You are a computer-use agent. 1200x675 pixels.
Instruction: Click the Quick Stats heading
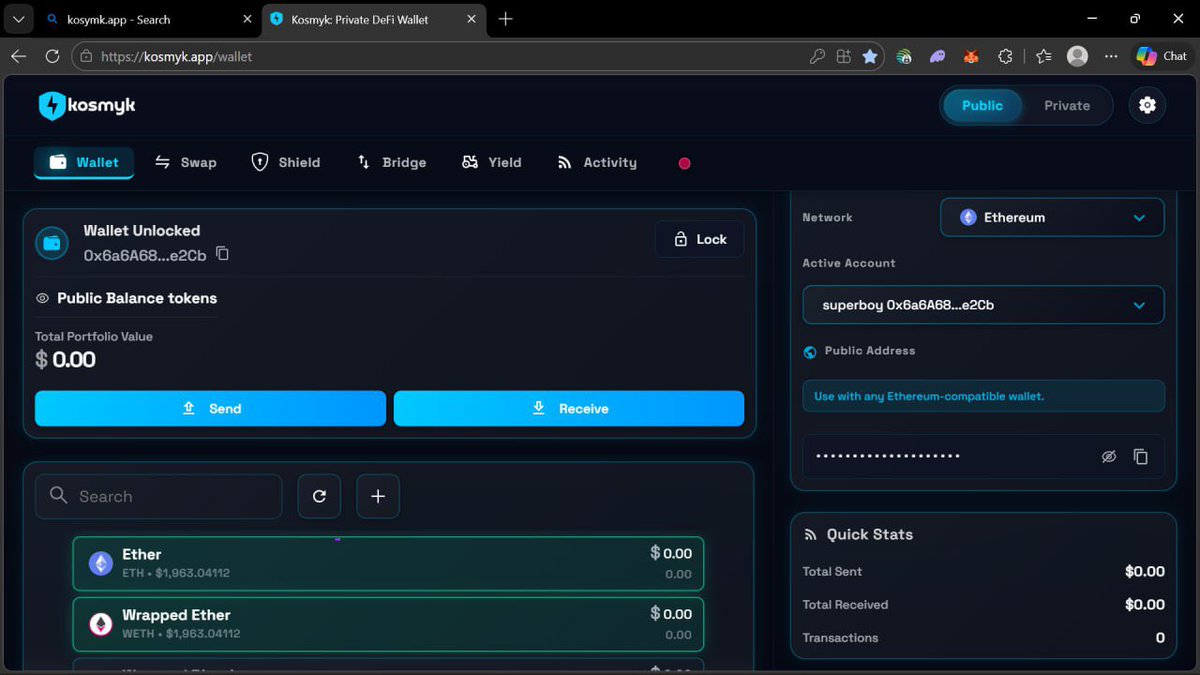click(869, 534)
